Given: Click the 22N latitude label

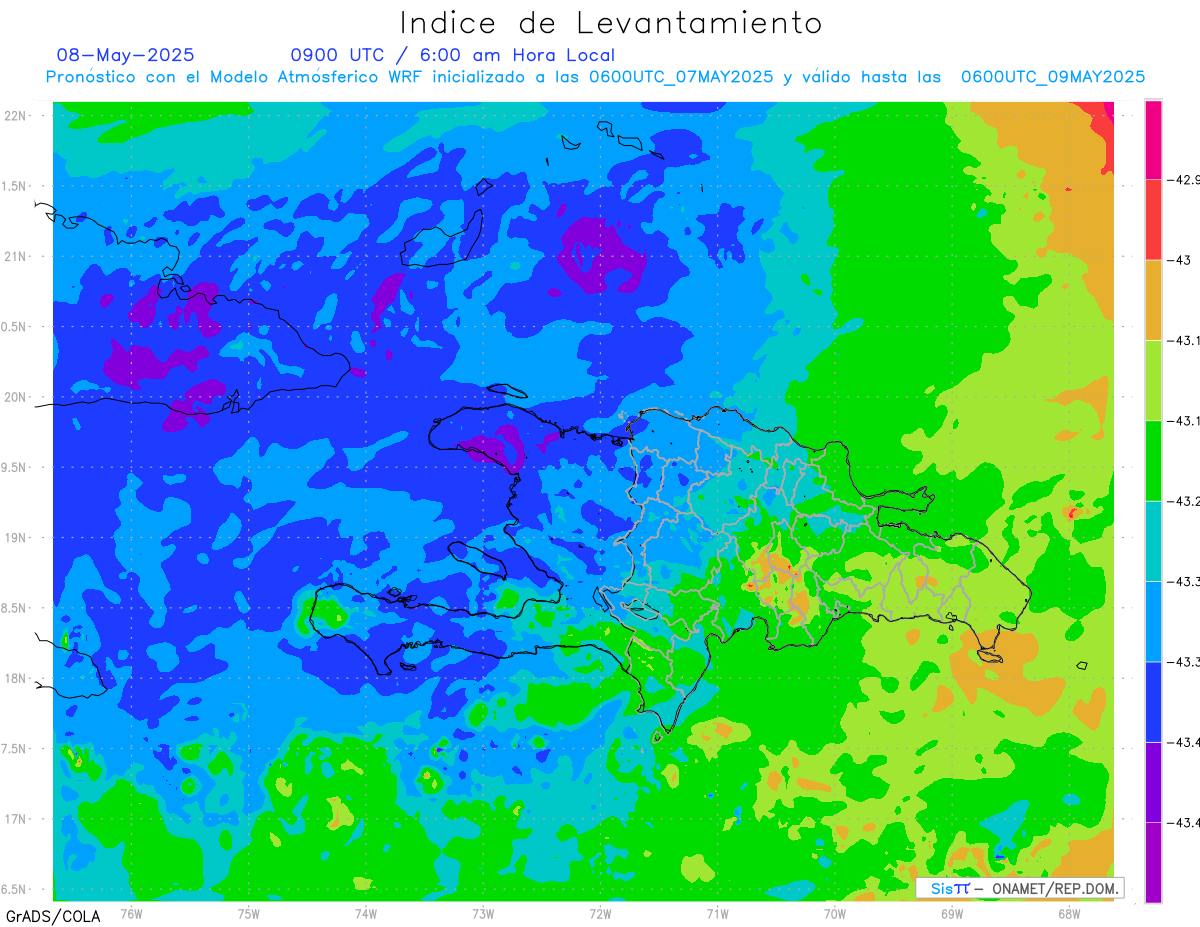Looking at the screenshot, I should [x=17, y=115].
